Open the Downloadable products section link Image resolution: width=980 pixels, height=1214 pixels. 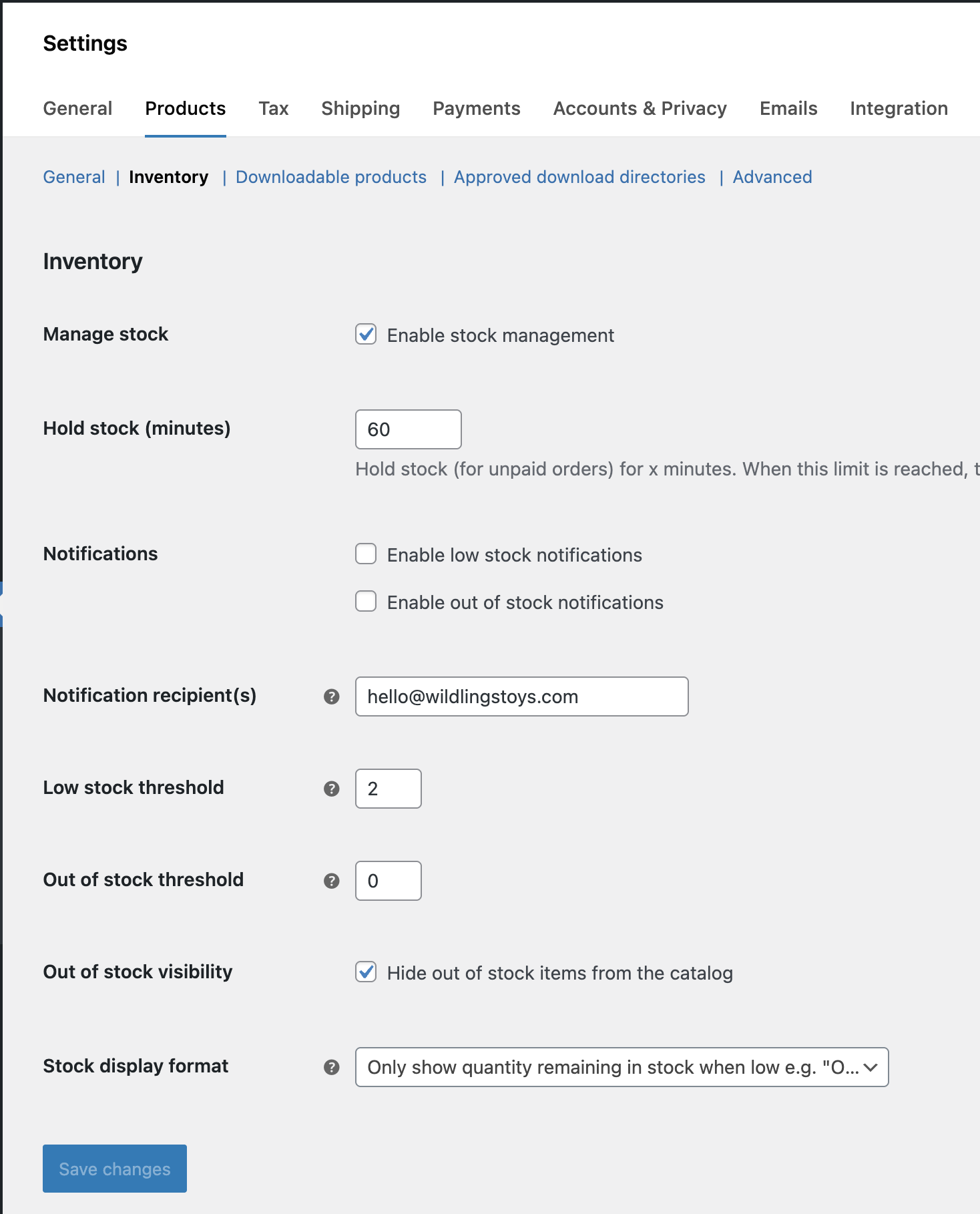tap(331, 177)
